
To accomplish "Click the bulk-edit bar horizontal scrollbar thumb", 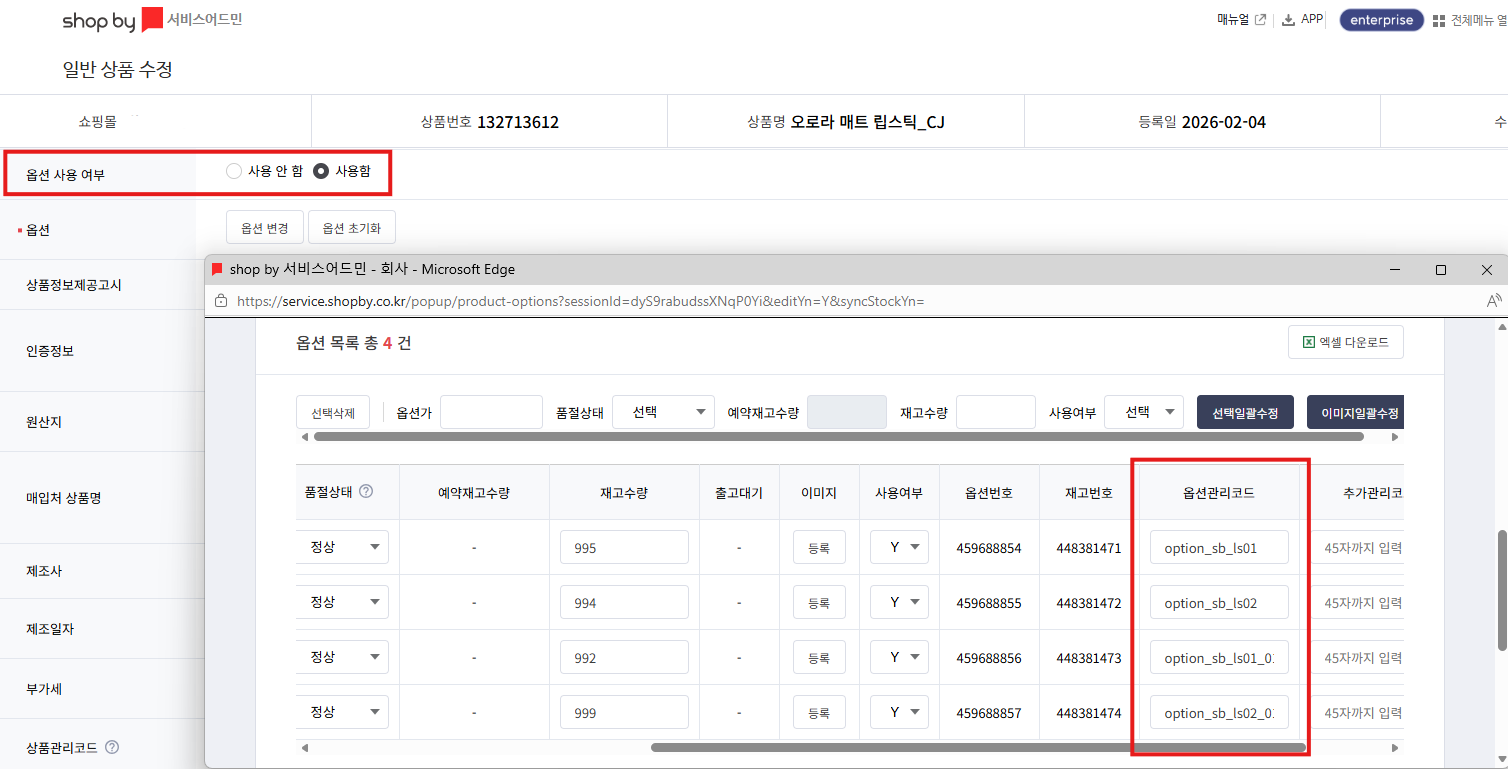I will click(839, 437).
